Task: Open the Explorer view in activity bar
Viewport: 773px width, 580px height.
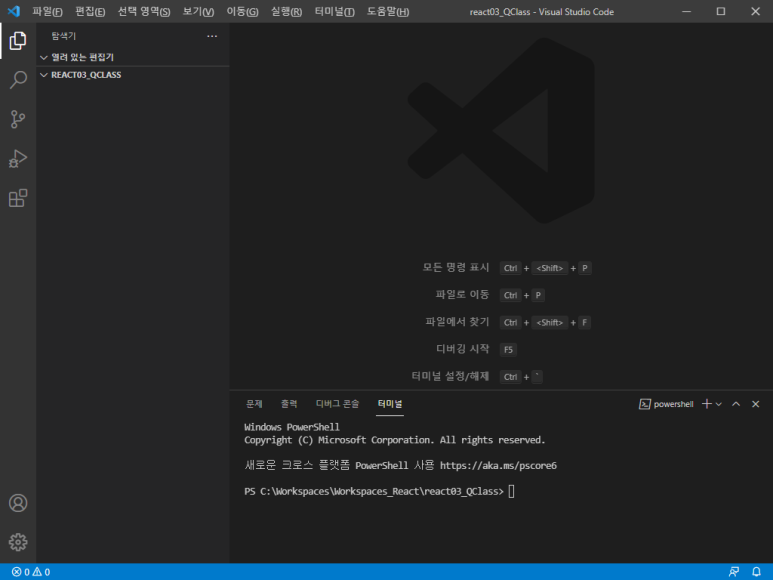Action: click(18, 40)
